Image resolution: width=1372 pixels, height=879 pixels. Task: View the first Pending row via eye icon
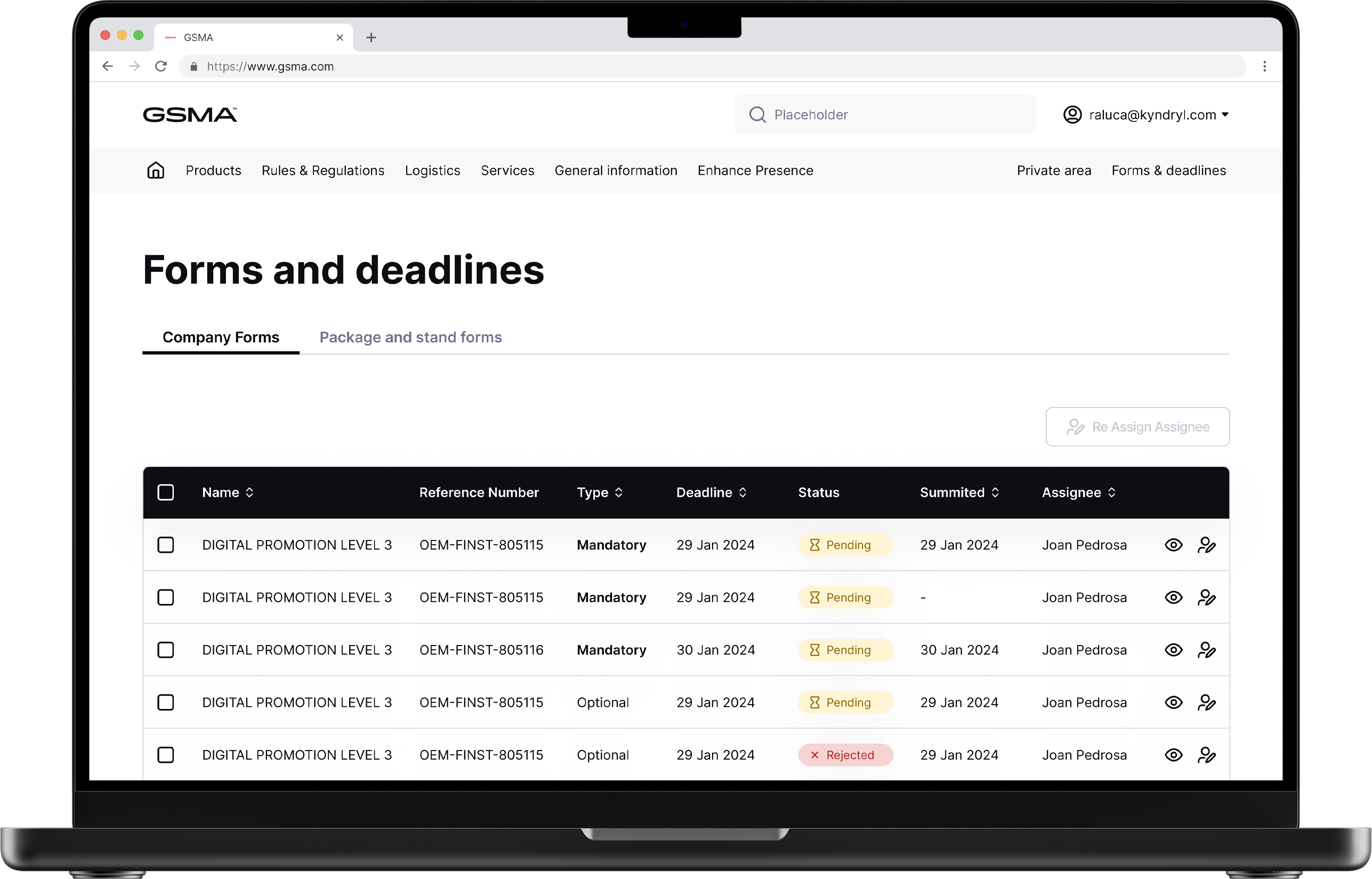click(1173, 545)
